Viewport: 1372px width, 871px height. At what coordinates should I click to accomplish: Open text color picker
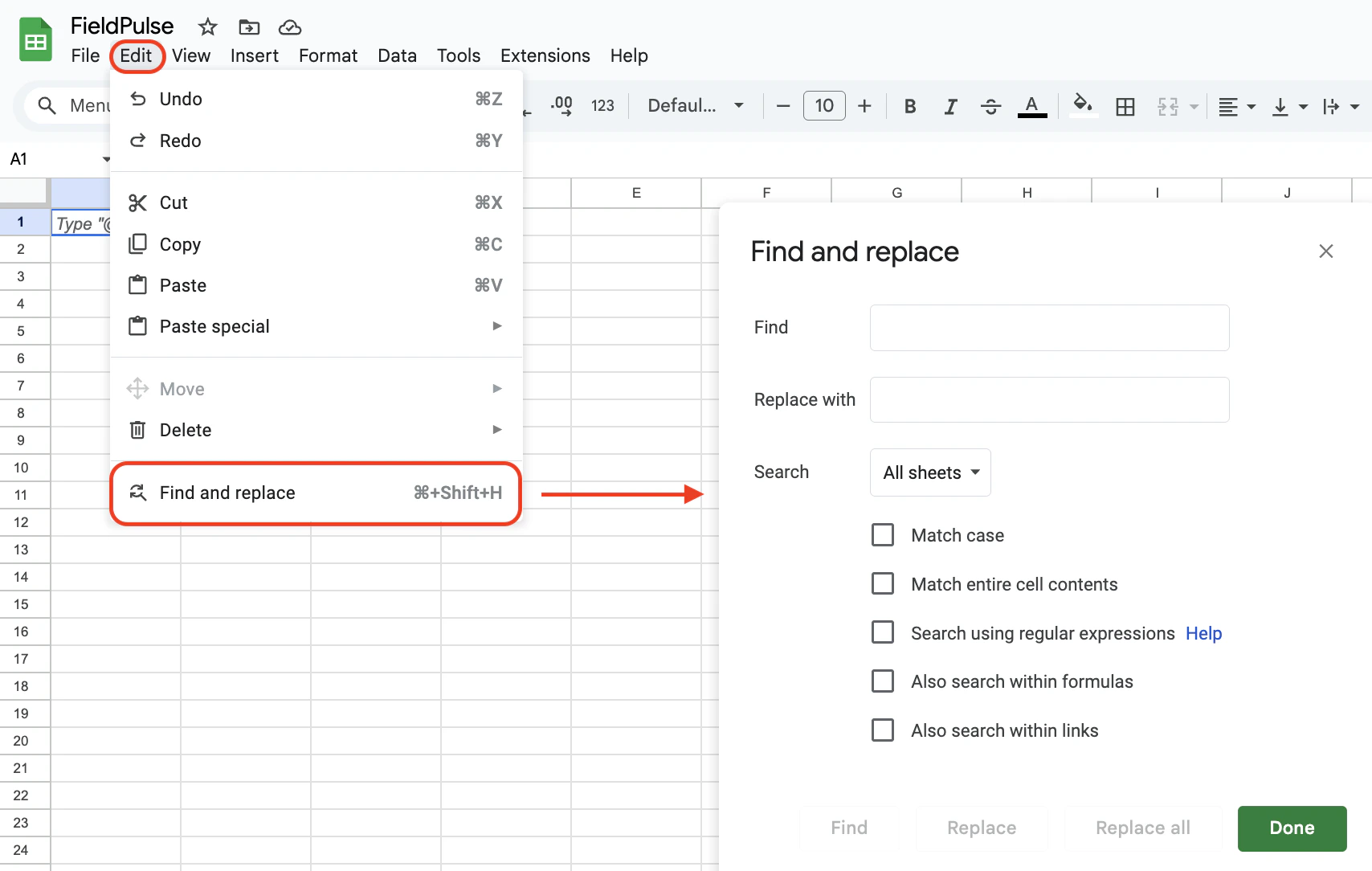pos(1032,106)
